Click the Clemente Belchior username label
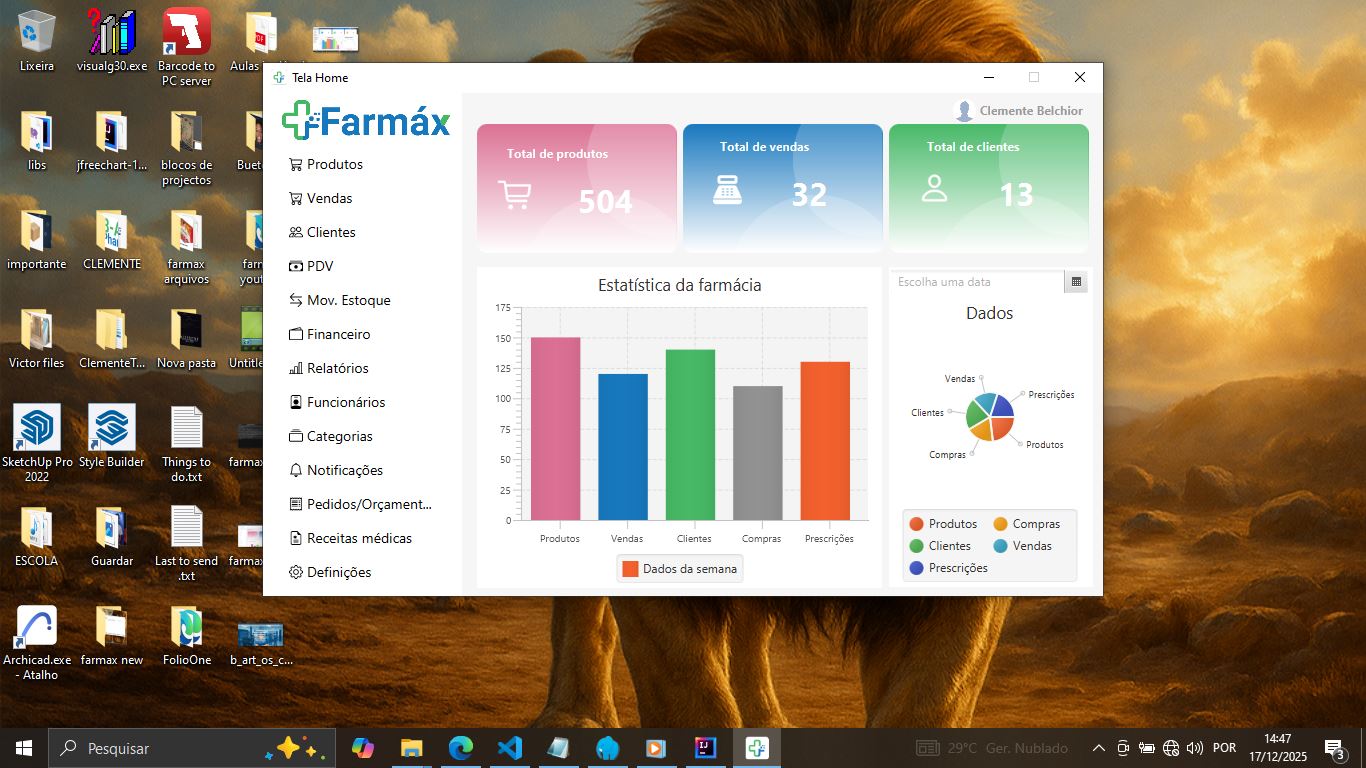Screen dimensions: 1366x768 [x=1031, y=111]
